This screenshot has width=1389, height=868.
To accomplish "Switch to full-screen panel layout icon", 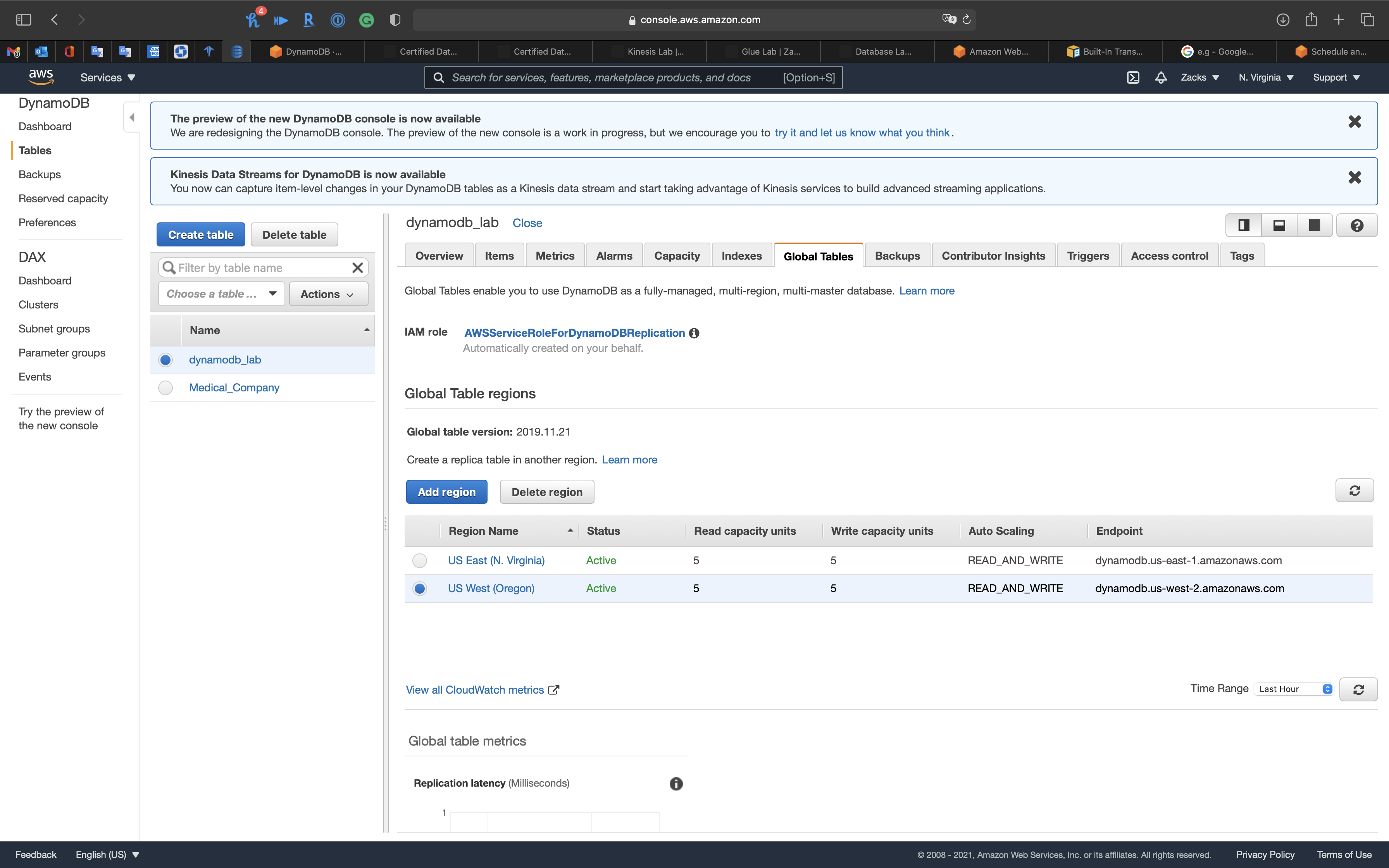I will point(1314,226).
